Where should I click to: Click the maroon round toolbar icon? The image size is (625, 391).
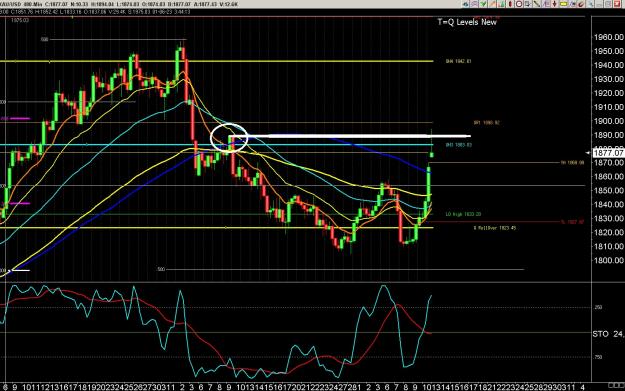click(x=581, y=4)
